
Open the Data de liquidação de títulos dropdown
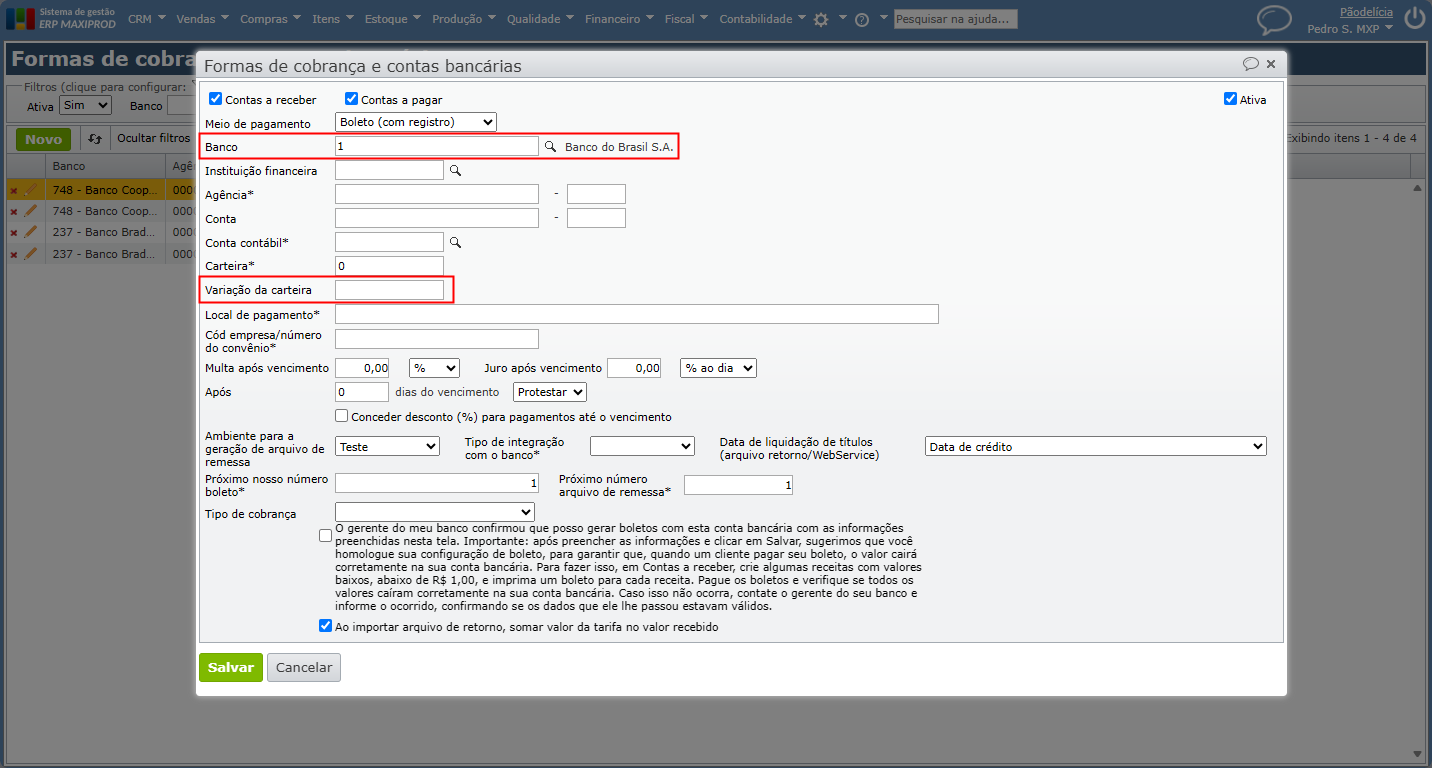point(1096,446)
